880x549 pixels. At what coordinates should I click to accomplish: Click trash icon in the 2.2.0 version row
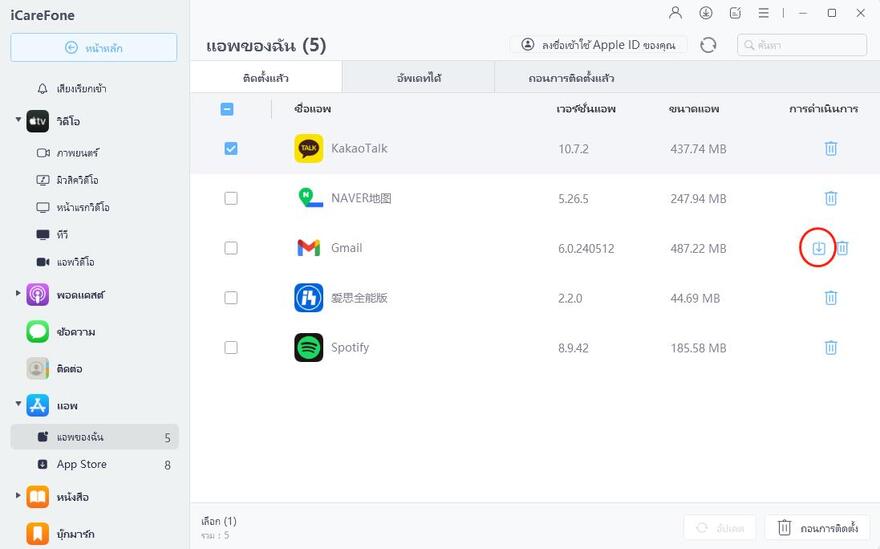(x=831, y=298)
